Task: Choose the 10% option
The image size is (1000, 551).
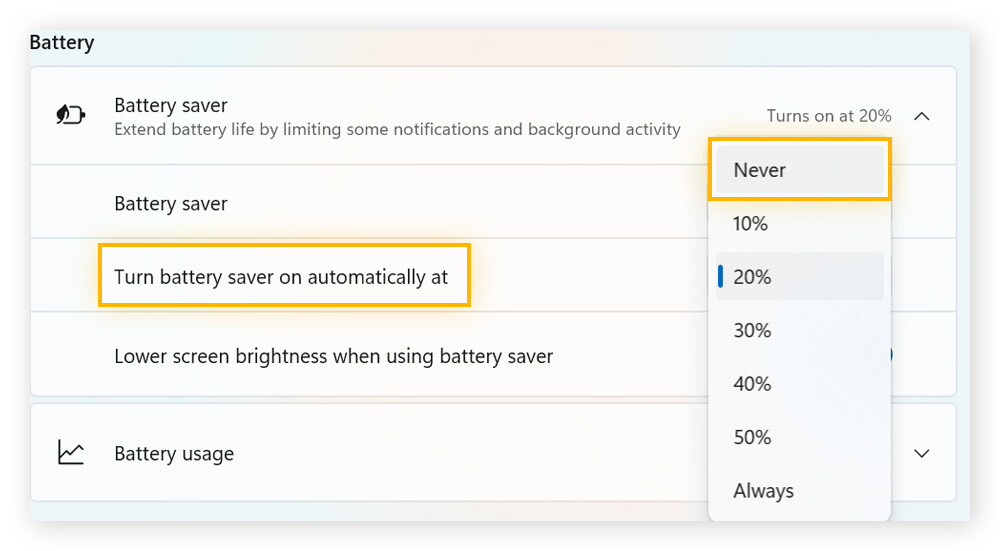Action: coord(751,224)
